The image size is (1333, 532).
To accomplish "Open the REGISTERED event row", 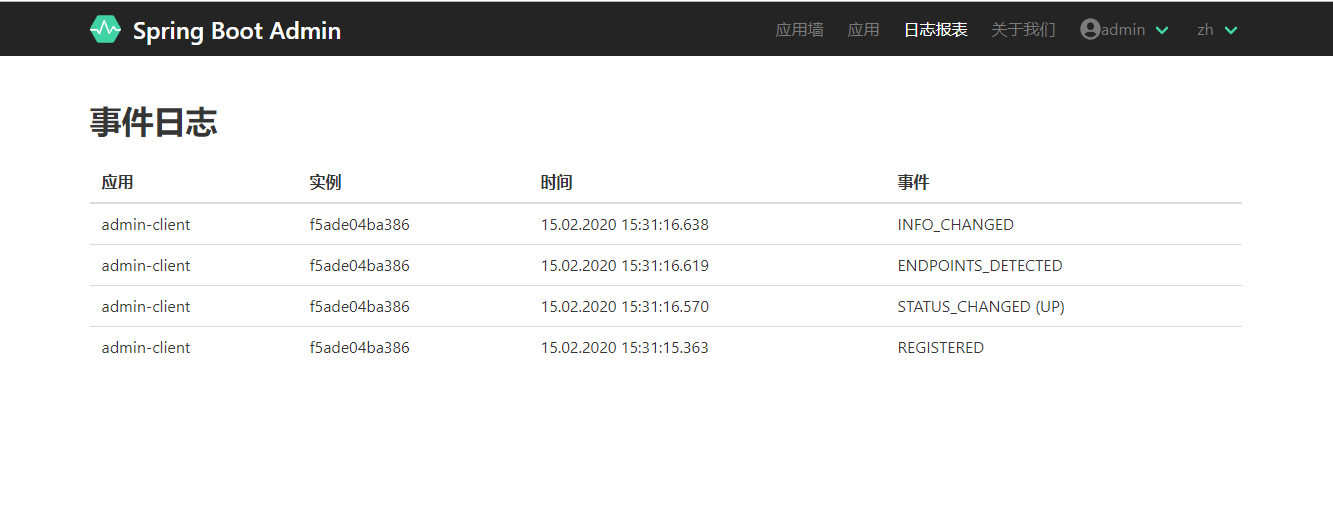I will coord(940,348).
